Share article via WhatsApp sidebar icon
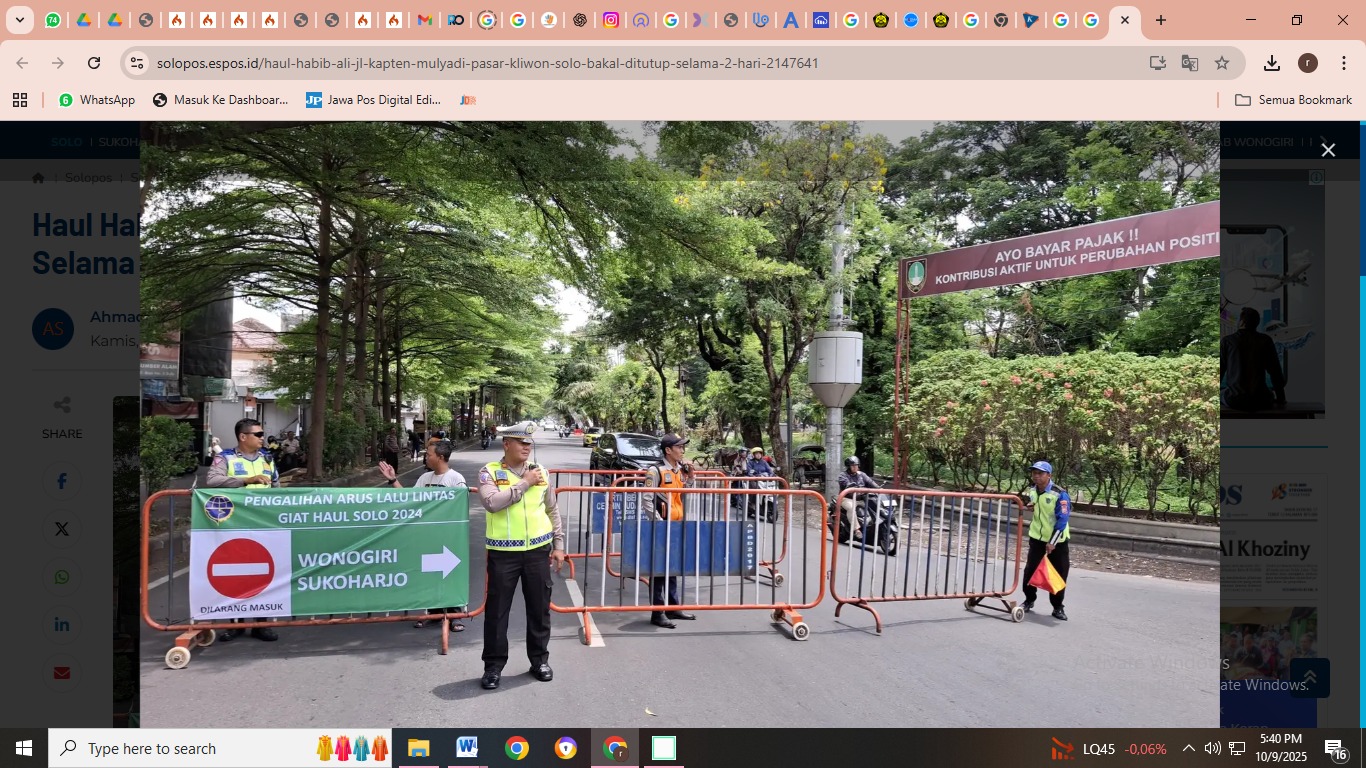 coord(62,577)
